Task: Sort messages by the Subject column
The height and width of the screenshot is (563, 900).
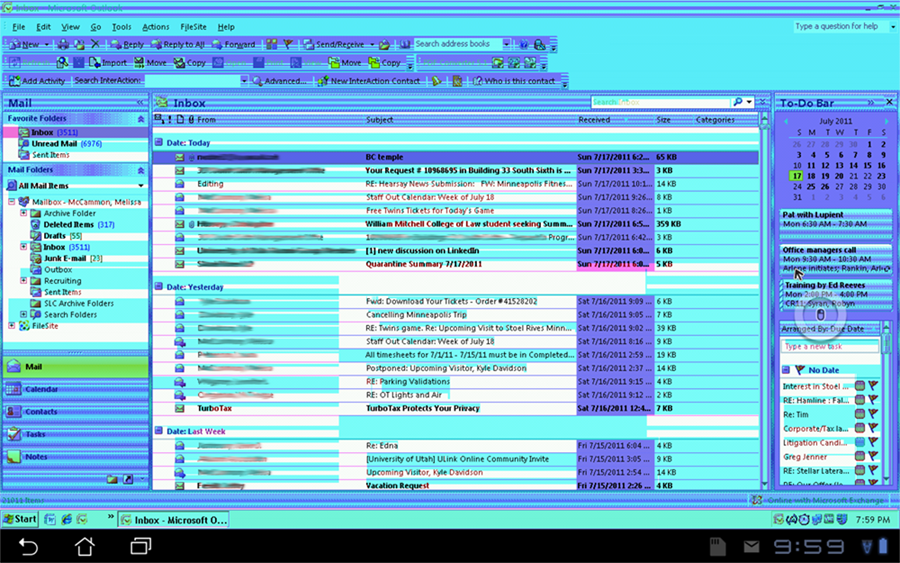Action: [x=470, y=120]
